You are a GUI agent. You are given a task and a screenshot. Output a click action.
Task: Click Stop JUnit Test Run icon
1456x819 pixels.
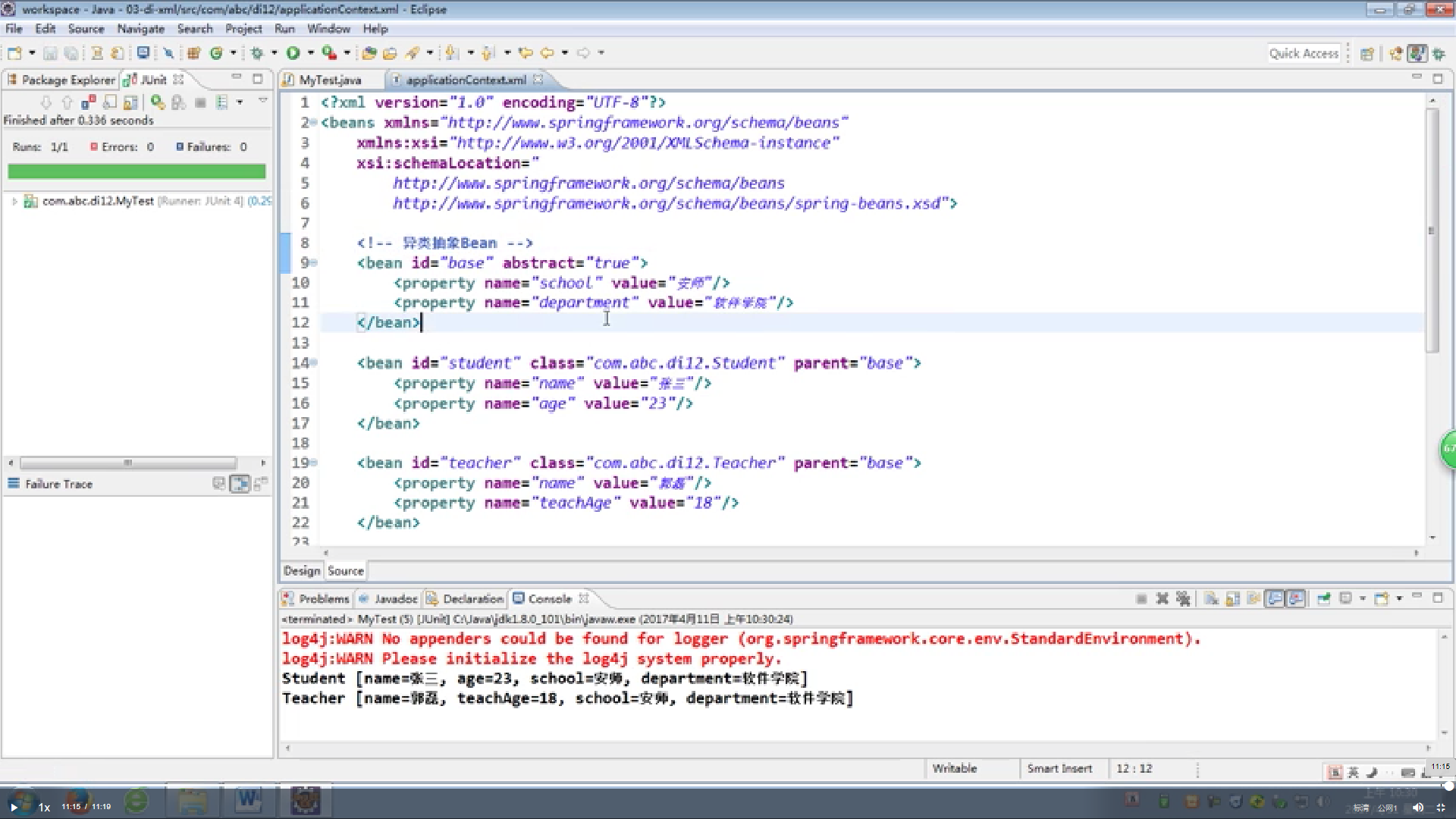(200, 102)
